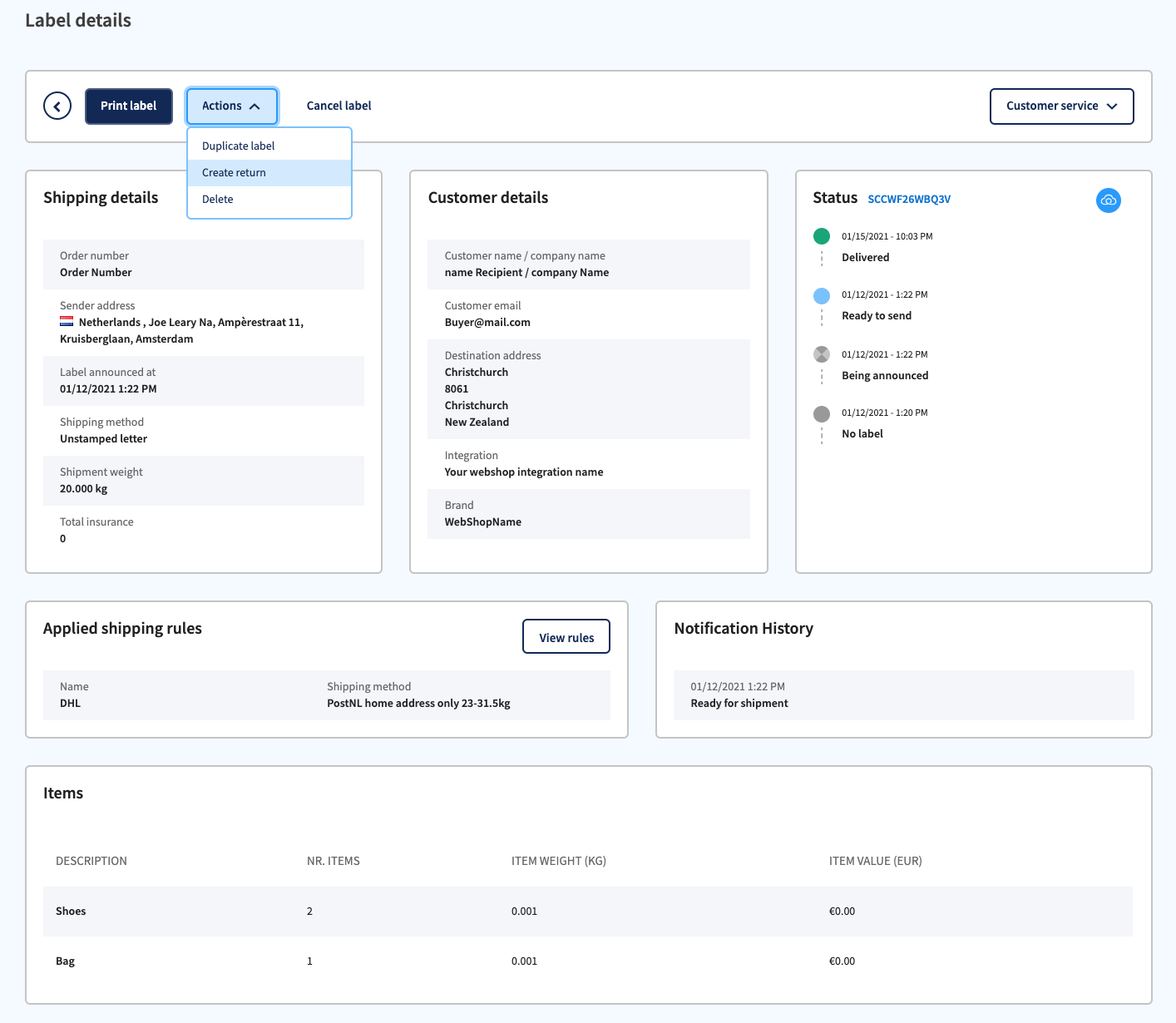Click the blue cloud icon in Status
1176x1023 pixels.
click(1108, 200)
